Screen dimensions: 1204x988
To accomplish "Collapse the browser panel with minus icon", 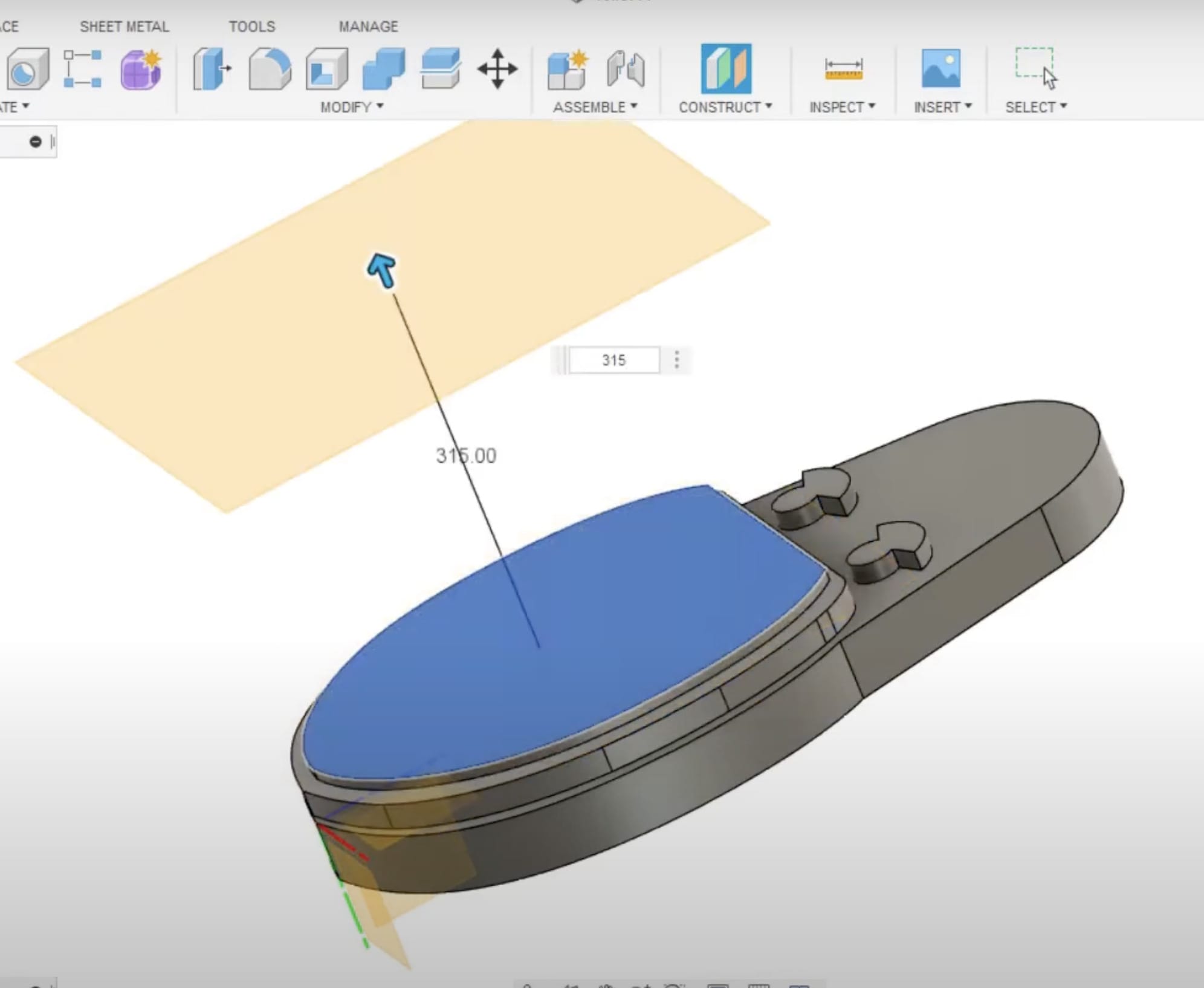I will 36,141.
